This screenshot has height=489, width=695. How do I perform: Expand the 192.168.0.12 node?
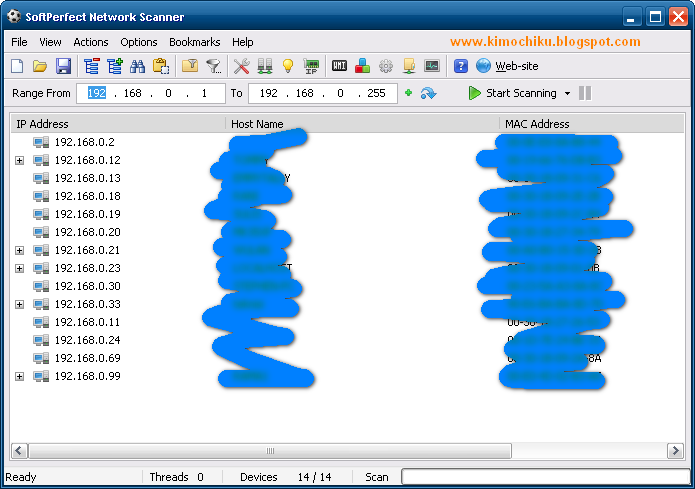coord(20,160)
